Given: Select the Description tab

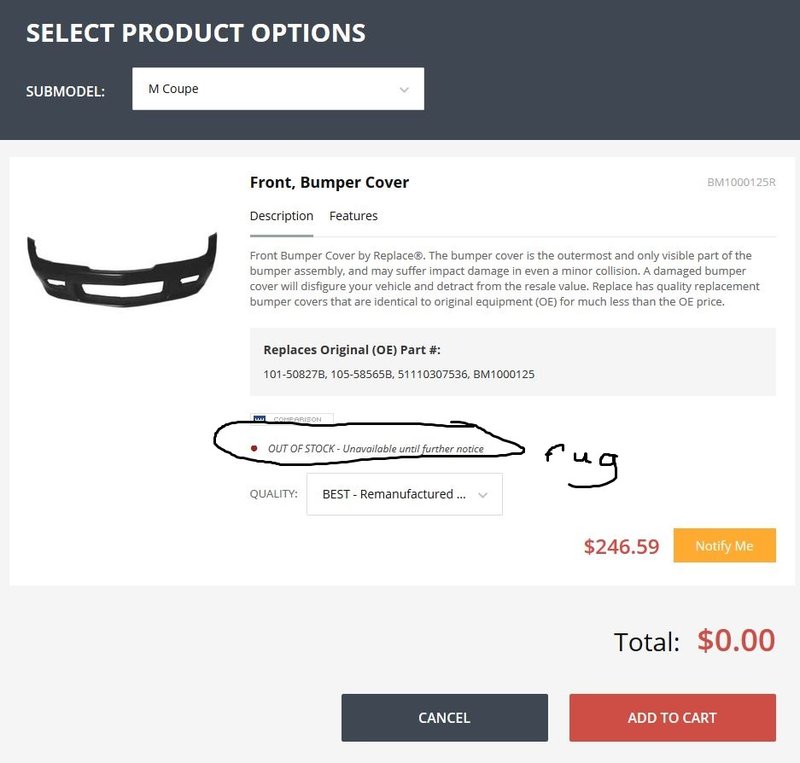Looking at the screenshot, I should point(282,216).
